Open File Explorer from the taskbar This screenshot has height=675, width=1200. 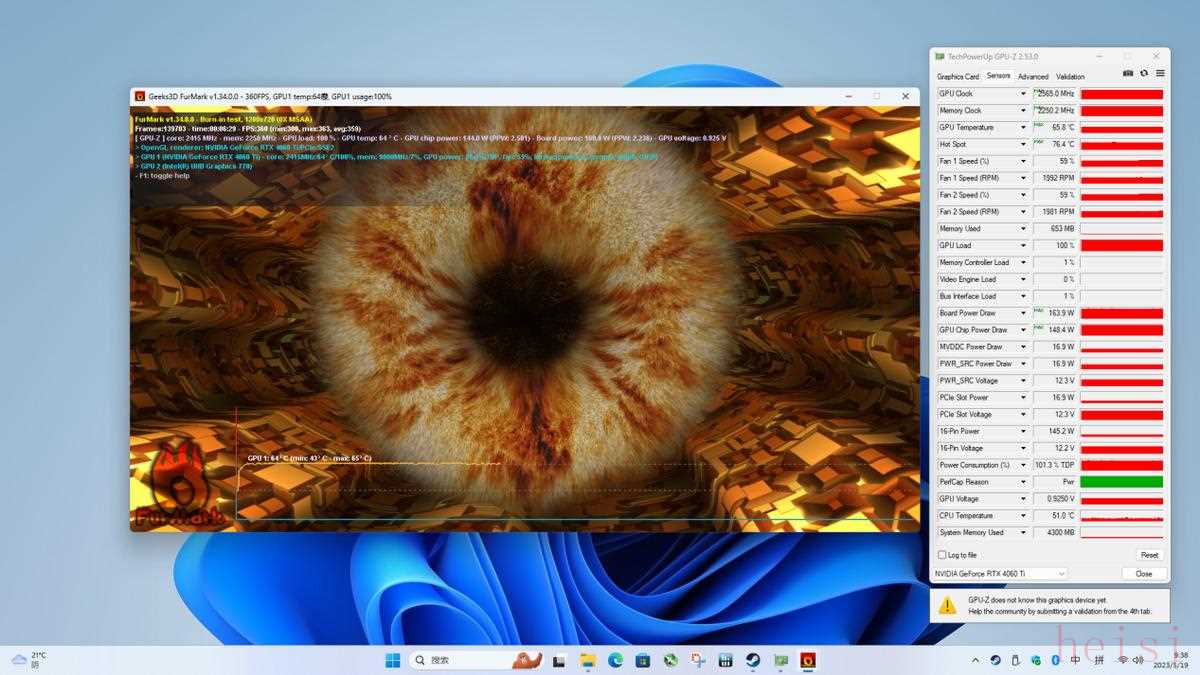pos(589,660)
